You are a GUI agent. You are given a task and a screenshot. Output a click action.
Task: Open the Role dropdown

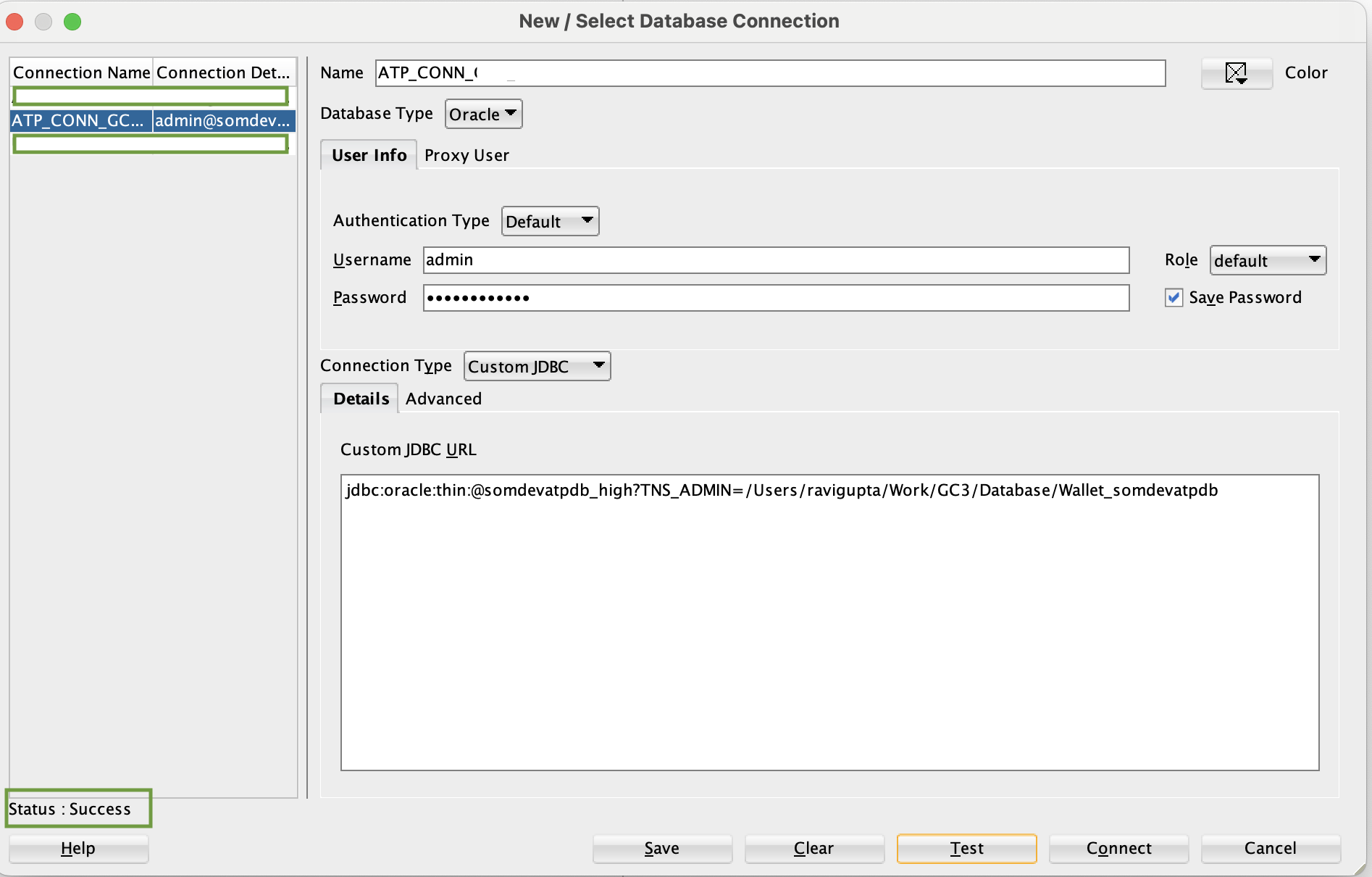tap(1266, 260)
